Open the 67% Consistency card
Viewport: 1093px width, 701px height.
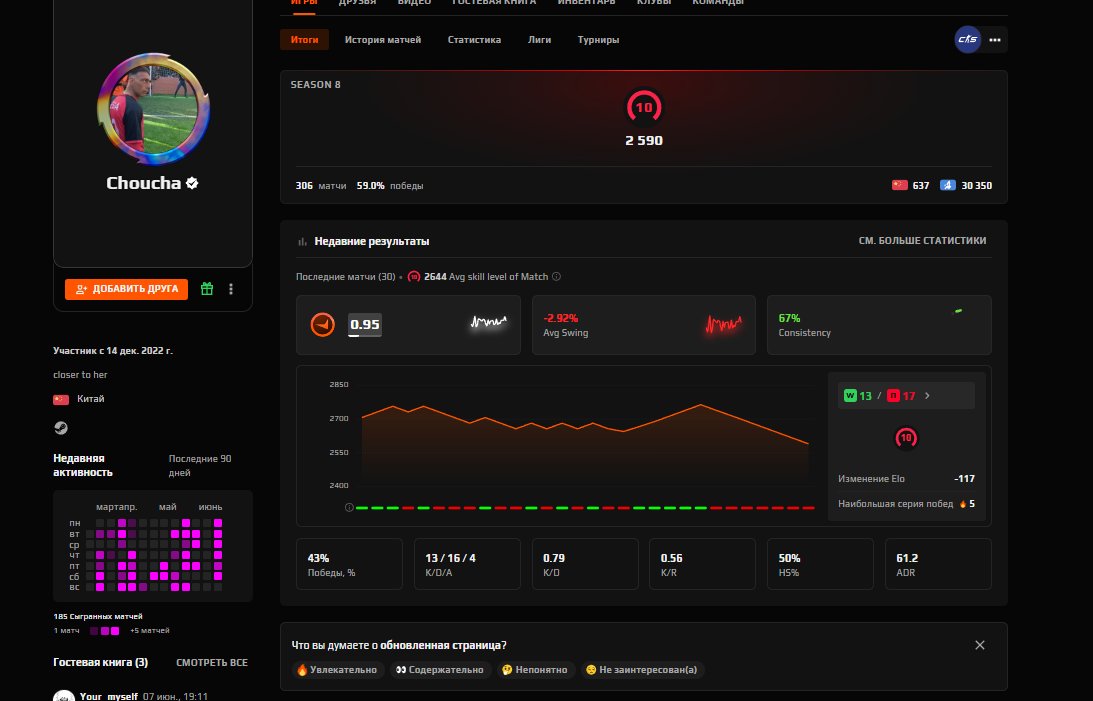[879, 325]
